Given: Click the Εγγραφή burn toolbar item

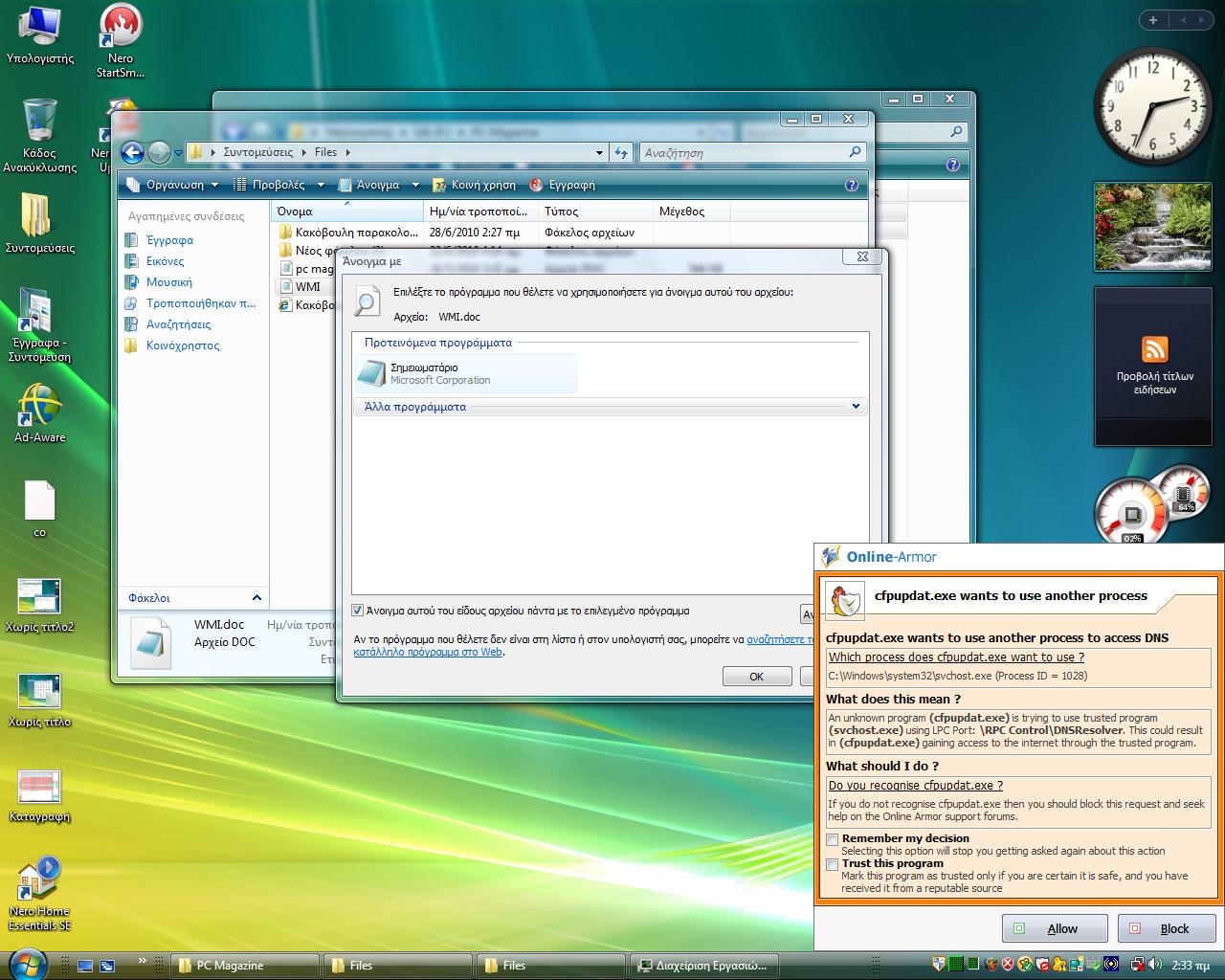Looking at the screenshot, I should pos(563,185).
